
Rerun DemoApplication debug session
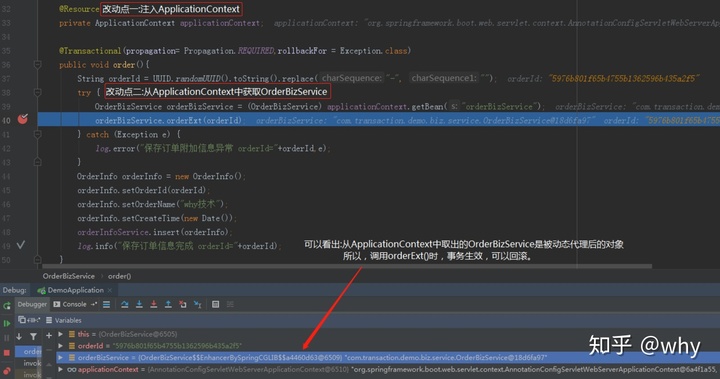point(6,305)
